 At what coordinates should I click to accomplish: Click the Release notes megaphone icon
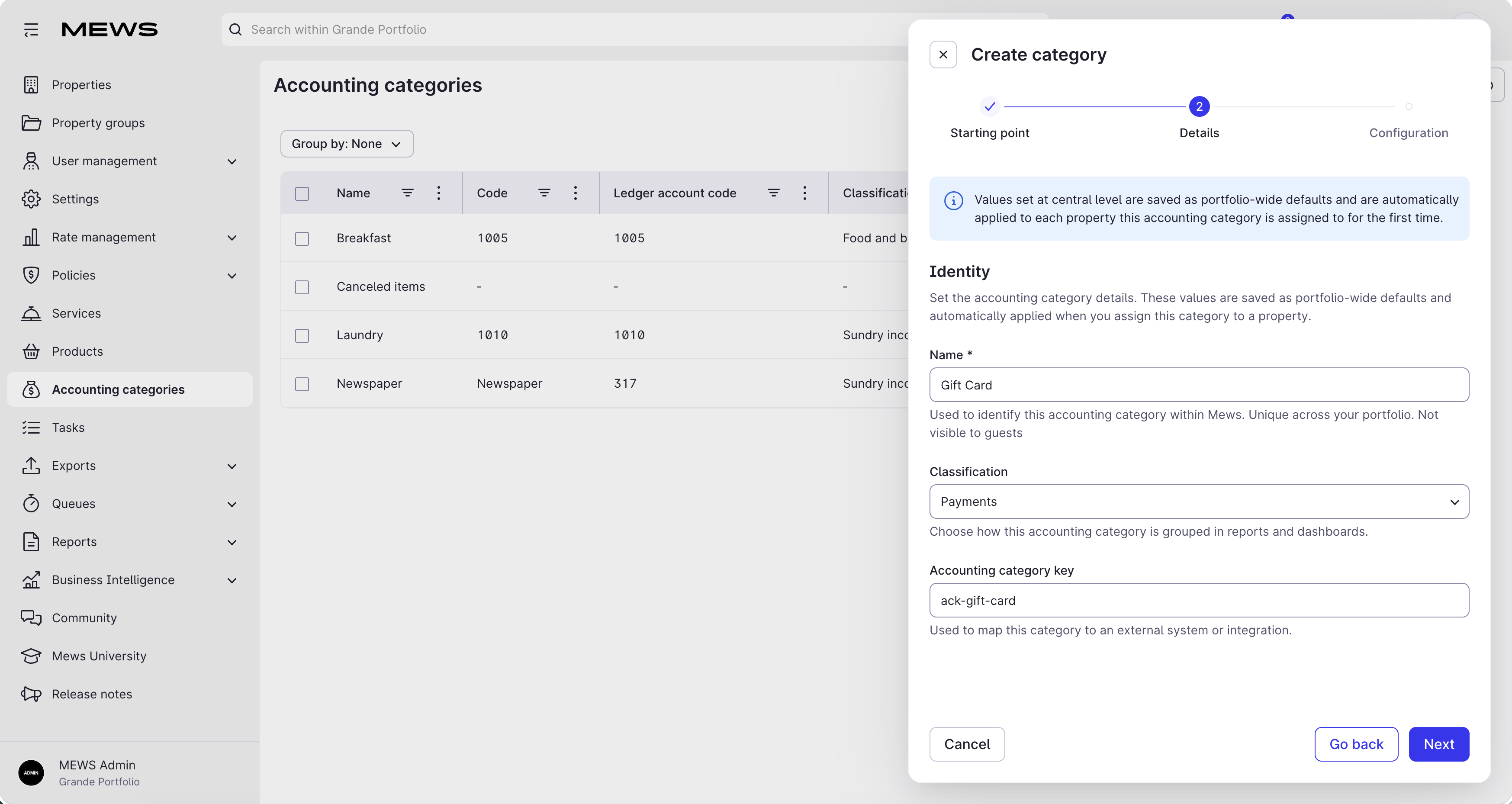[31, 694]
